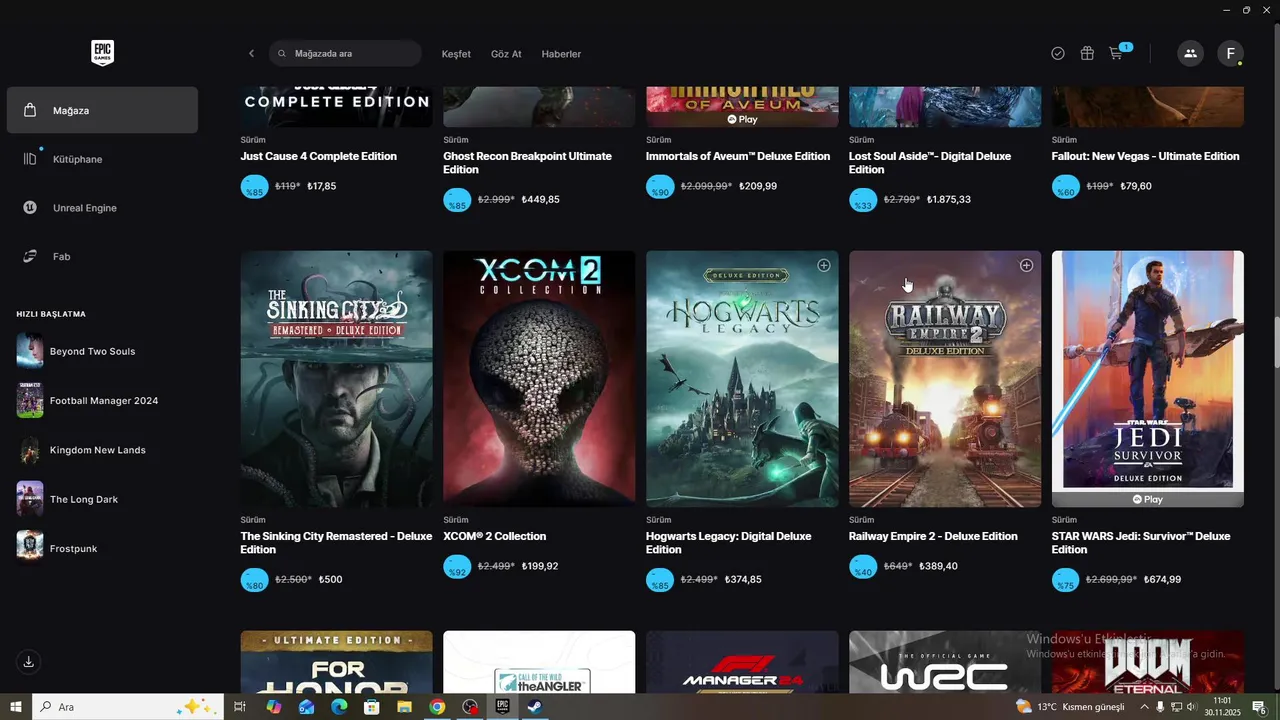Open the Call of the Wild theAngler cover
This screenshot has height=720, width=1280.
(539, 662)
